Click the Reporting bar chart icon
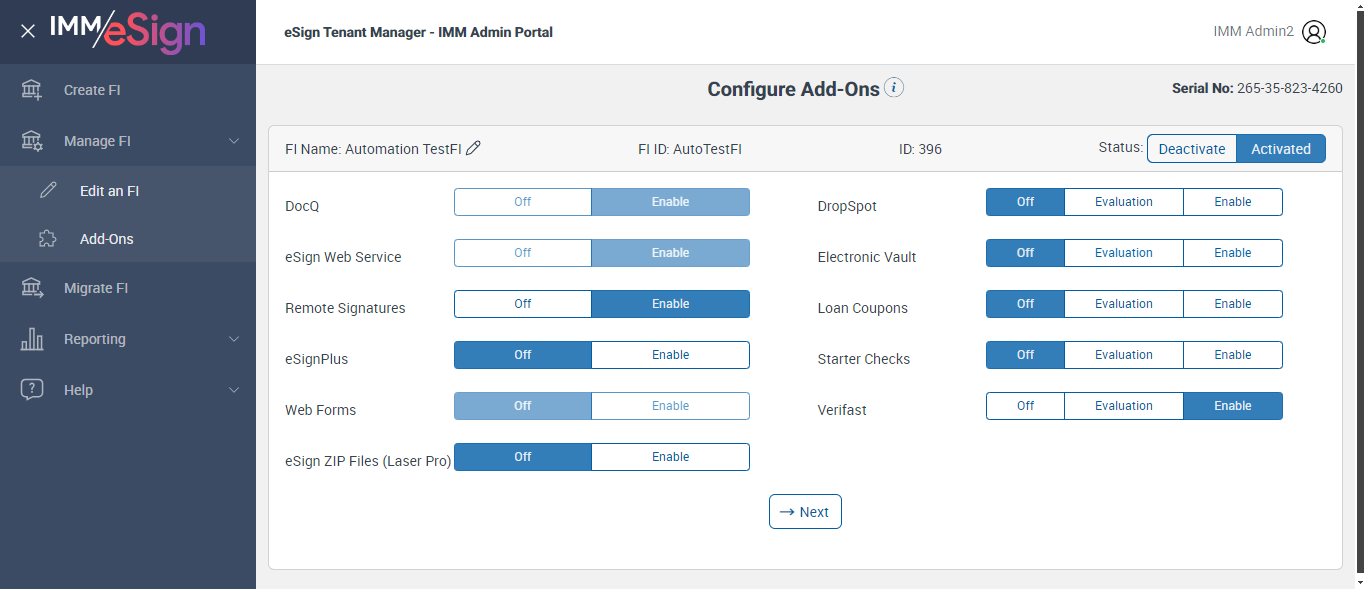This screenshot has height=589, width=1366. [x=32, y=339]
